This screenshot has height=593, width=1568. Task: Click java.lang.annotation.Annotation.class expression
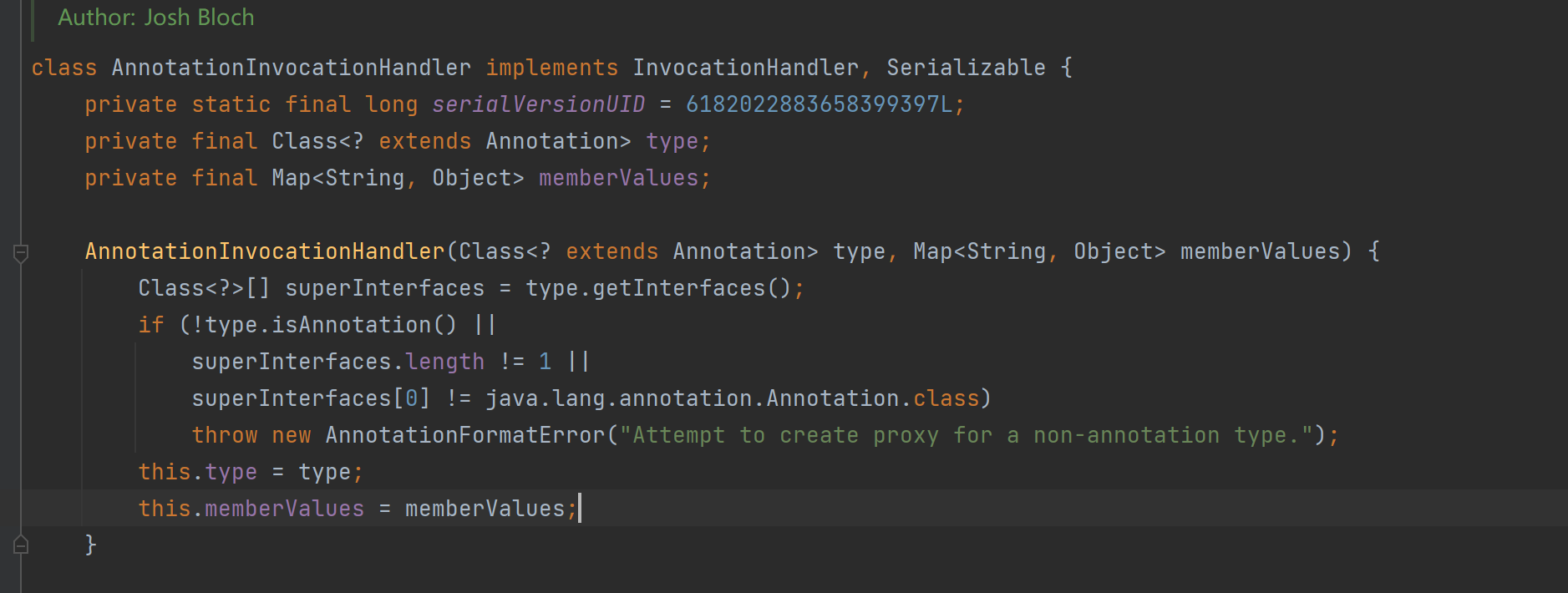732,398
